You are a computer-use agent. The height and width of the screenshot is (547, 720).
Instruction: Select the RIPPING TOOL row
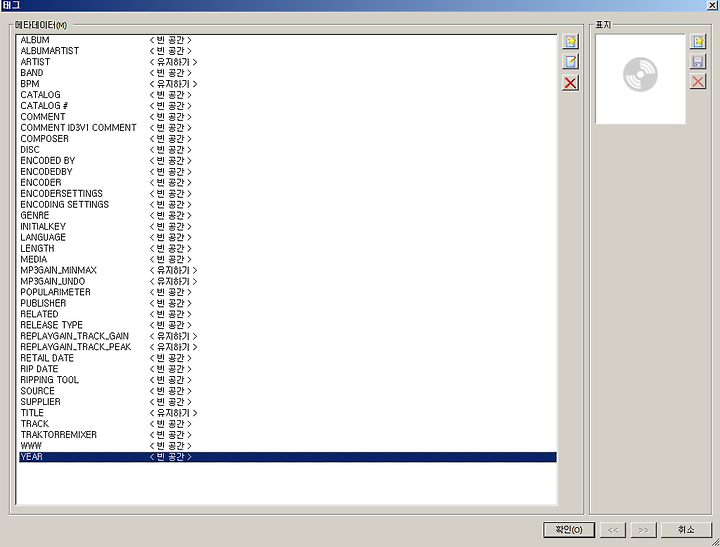pyautogui.click(x=288, y=380)
